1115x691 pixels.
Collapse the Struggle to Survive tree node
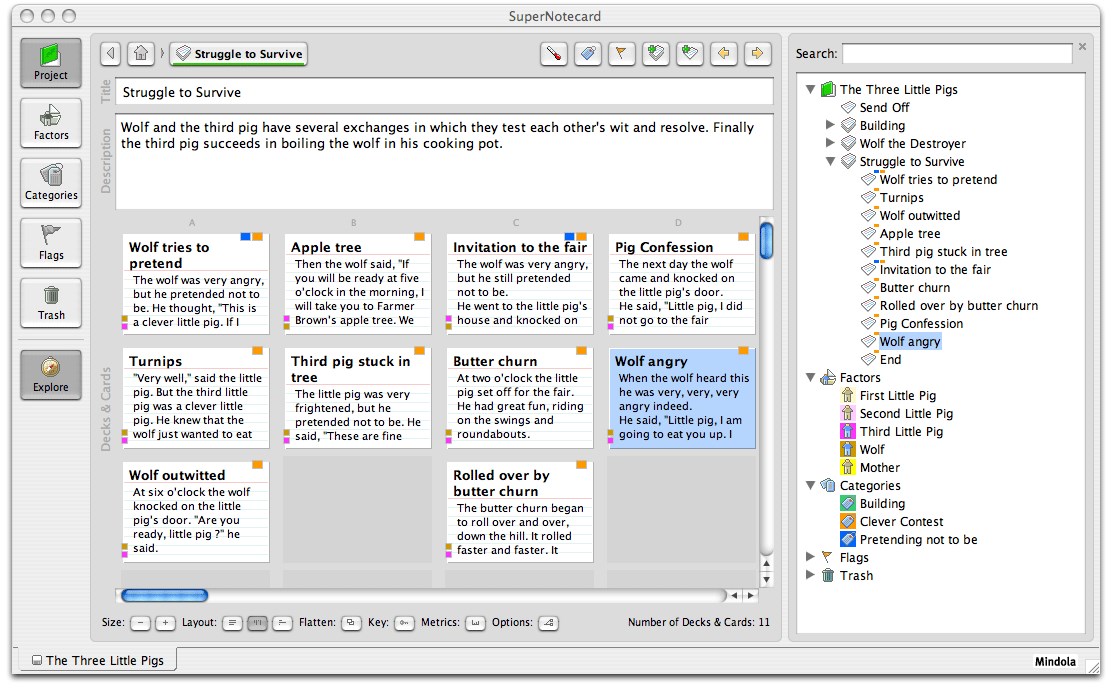point(830,162)
